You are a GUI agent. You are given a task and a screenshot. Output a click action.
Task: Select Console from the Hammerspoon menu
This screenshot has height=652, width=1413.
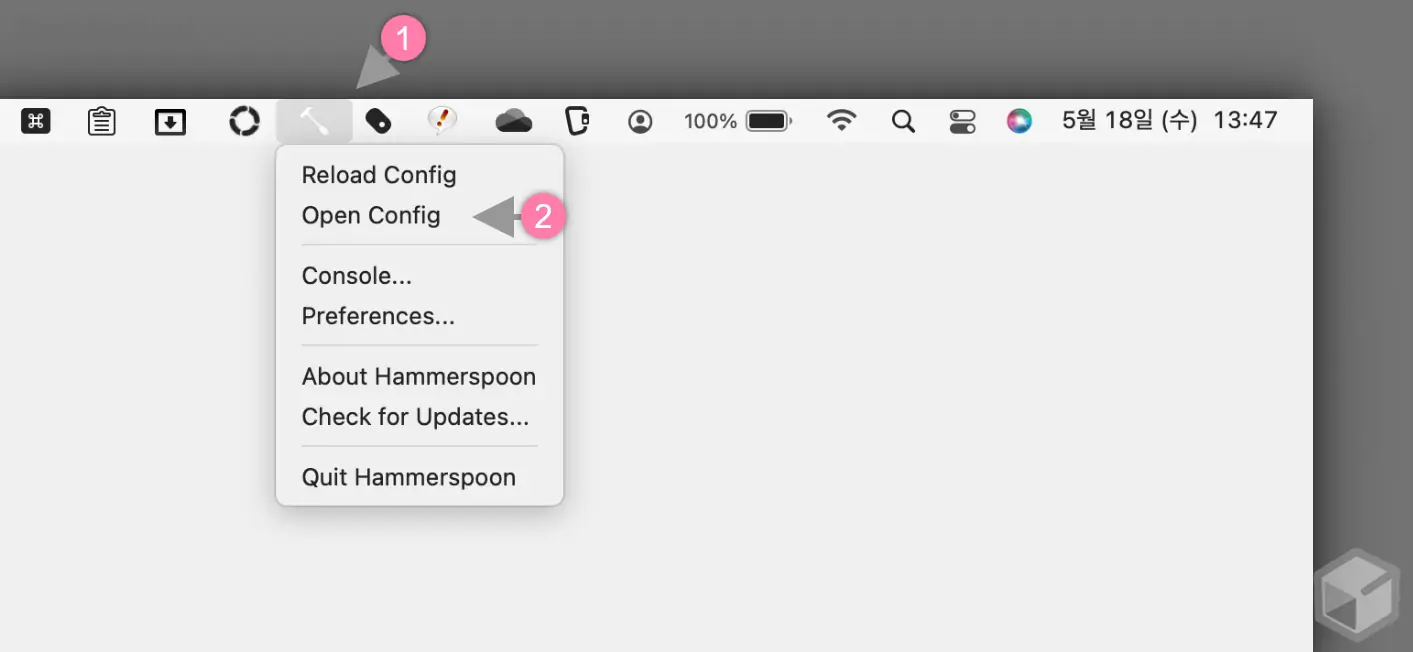[356, 275]
